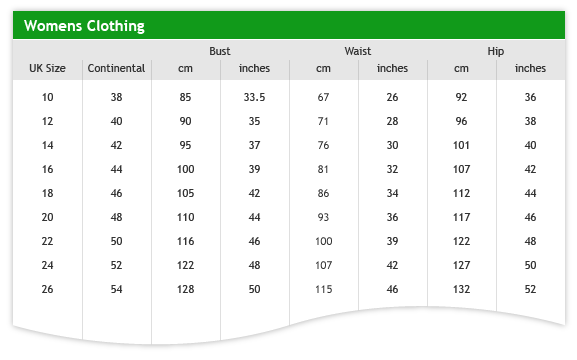Image resolution: width=577 pixels, height=360 pixels.
Task: Click hip 127 cm value
Action: coord(461,265)
